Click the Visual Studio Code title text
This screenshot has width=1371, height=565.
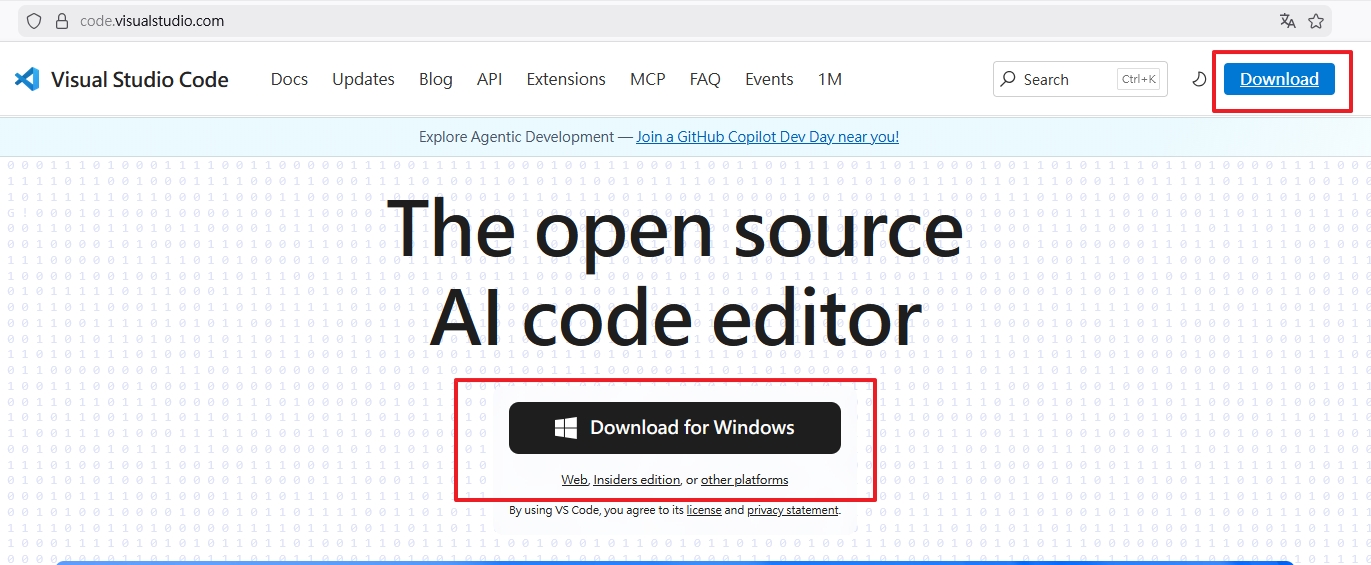139,79
